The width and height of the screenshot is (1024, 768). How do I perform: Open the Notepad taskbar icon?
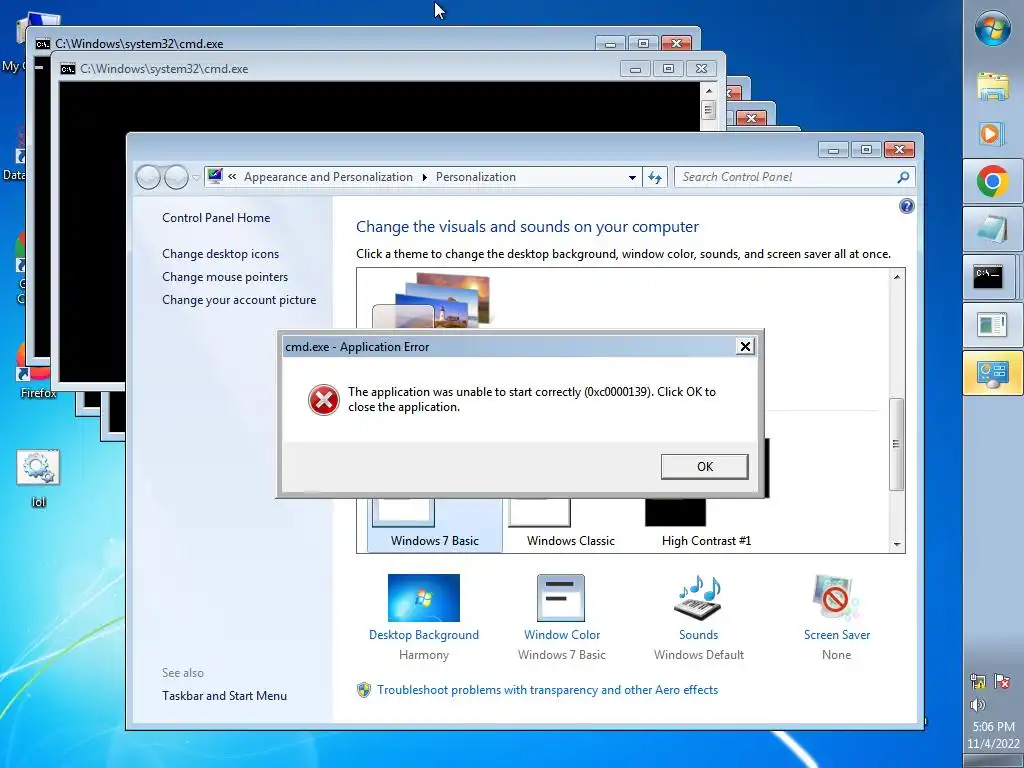click(x=993, y=229)
